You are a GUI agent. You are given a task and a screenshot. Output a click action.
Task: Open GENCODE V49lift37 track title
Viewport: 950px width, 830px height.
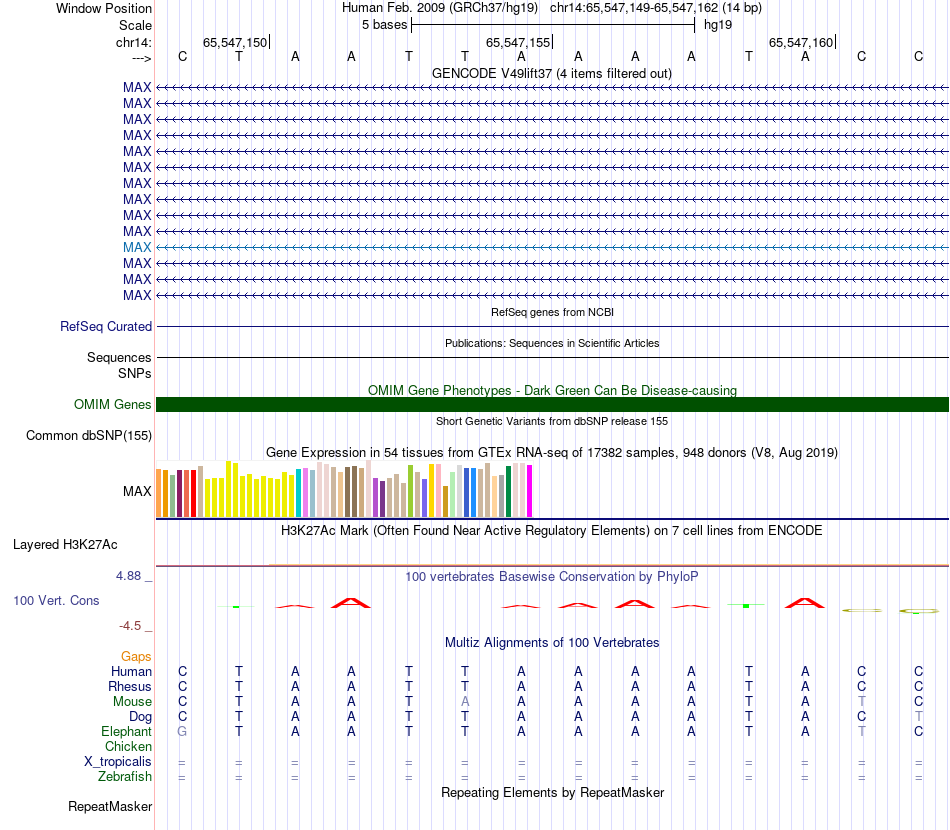point(551,73)
